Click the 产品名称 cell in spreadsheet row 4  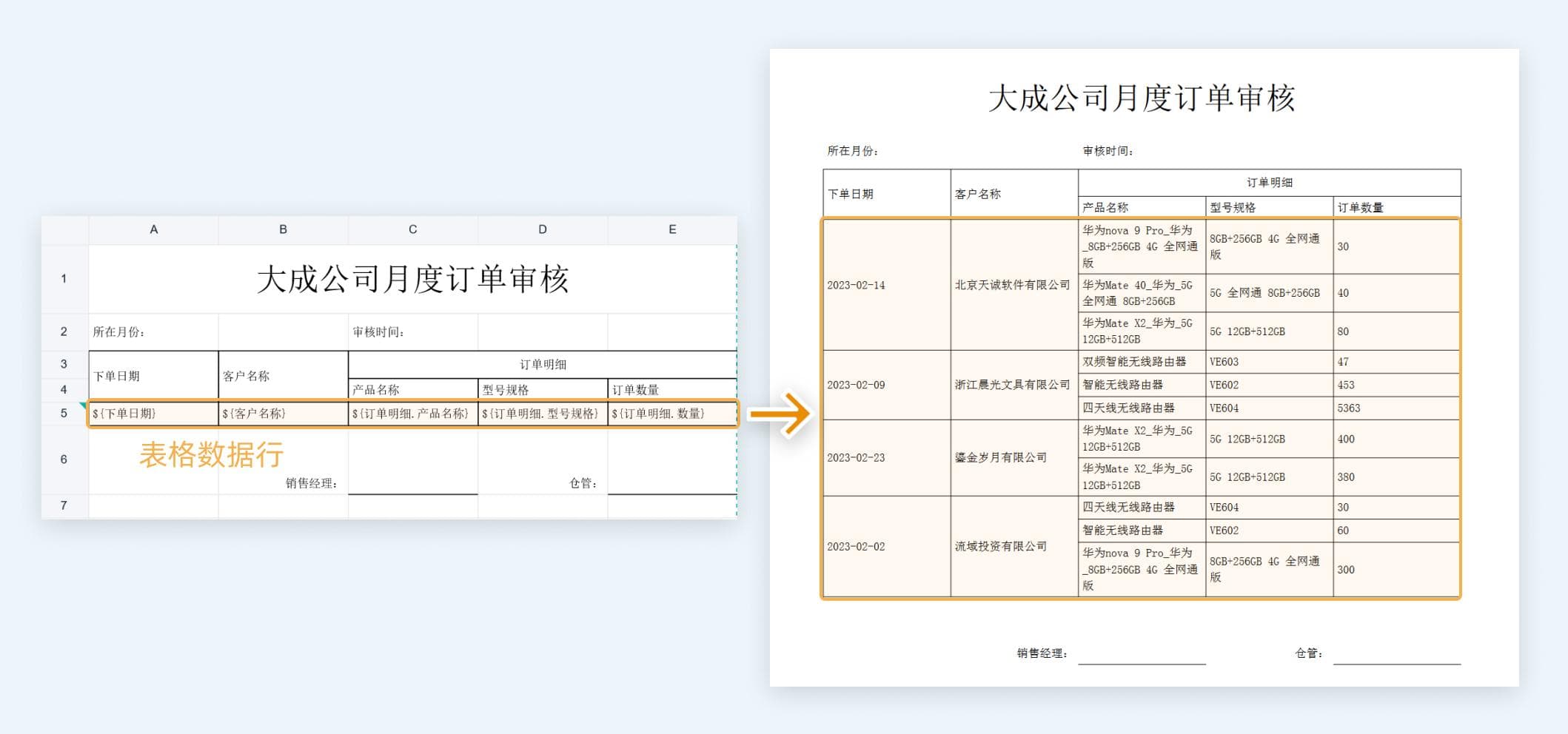tap(413, 389)
